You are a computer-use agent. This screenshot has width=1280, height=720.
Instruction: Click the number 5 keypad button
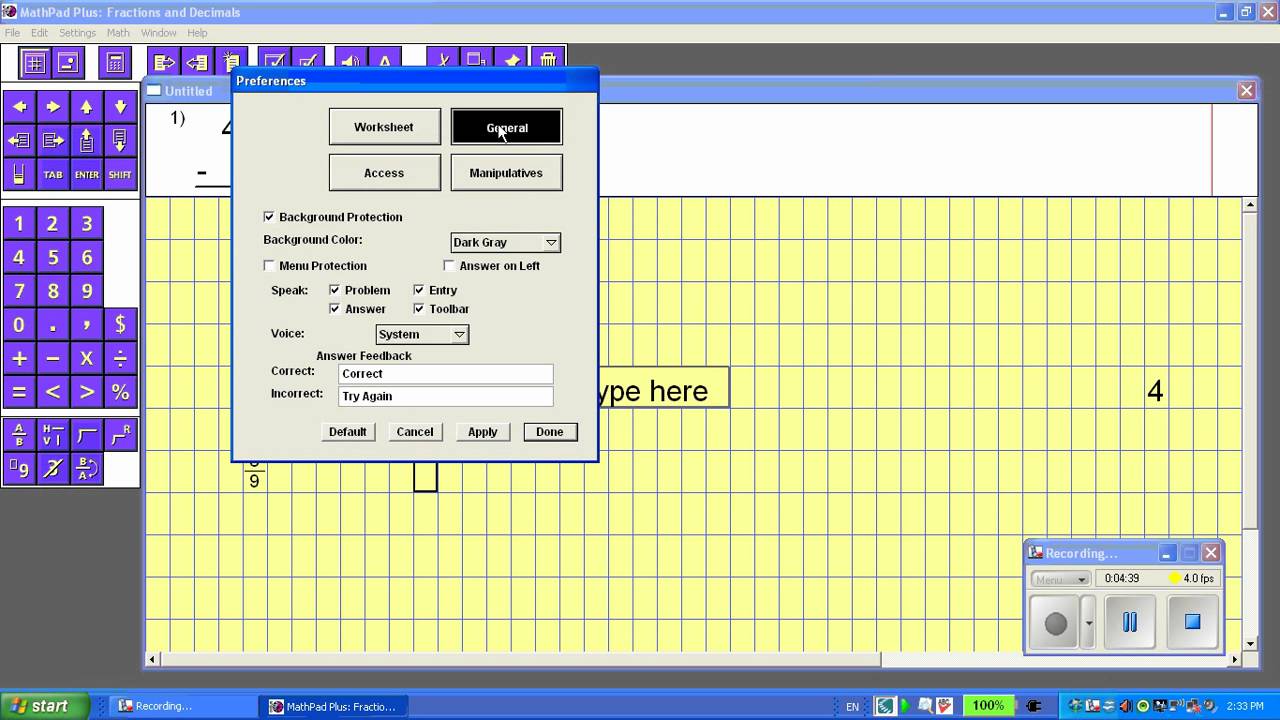[x=53, y=257]
